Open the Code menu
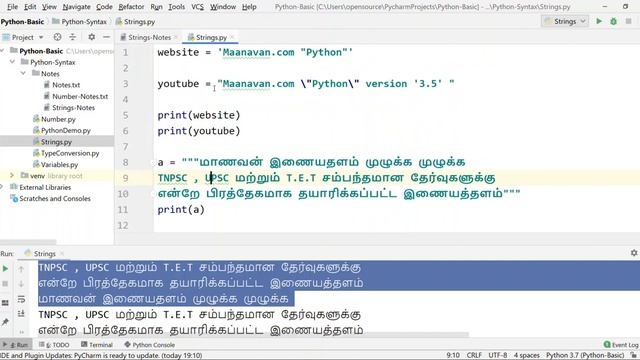Image resolution: width=640 pixels, height=360 pixels. tap(104, 7)
